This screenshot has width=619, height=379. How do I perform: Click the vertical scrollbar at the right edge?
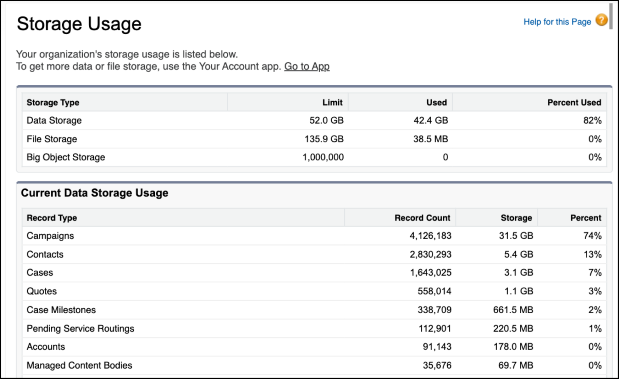coord(611,15)
